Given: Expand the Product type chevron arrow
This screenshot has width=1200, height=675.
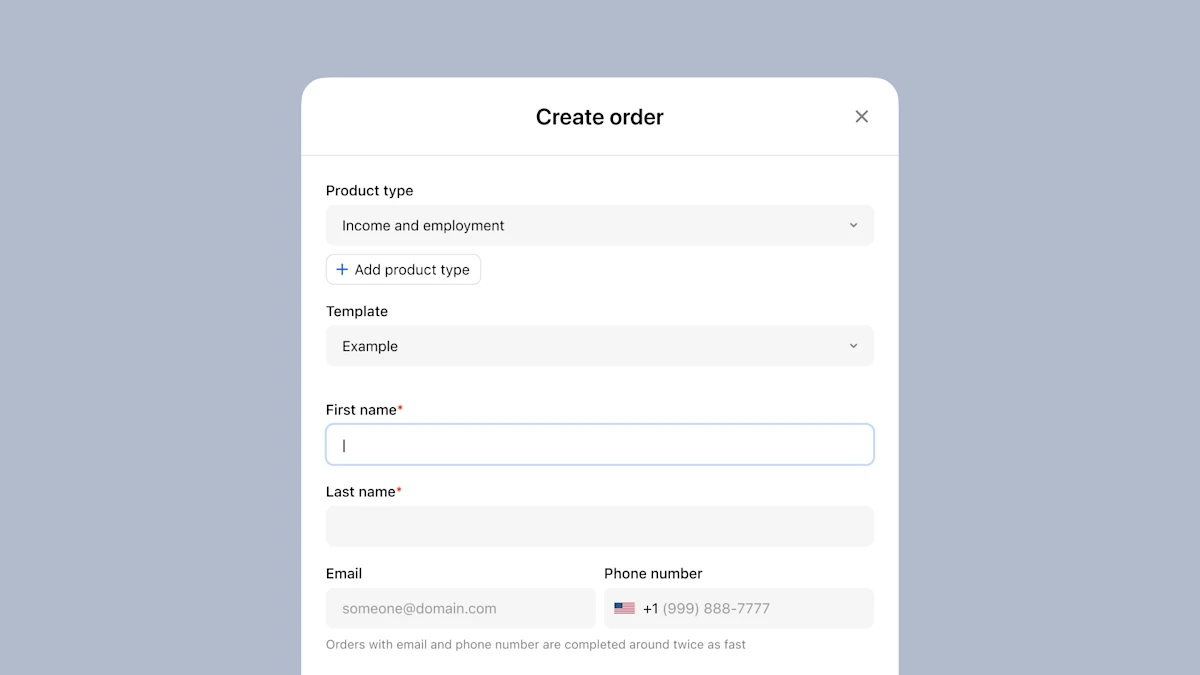Looking at the screenshot, I should [x=853, y=226].
